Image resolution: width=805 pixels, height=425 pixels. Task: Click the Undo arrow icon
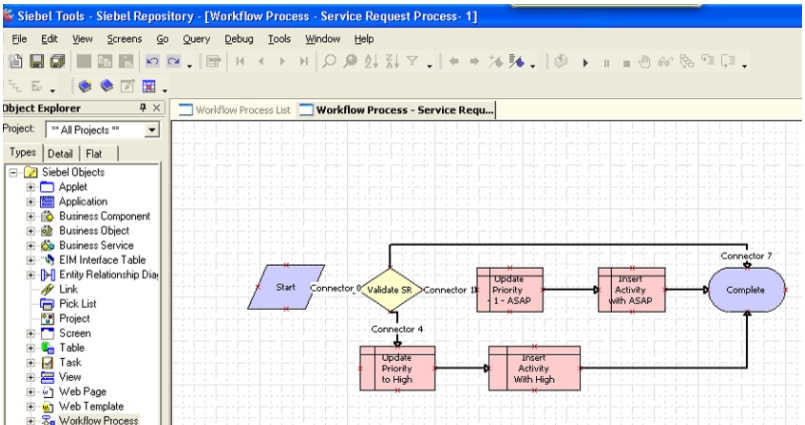pos(152,62)
